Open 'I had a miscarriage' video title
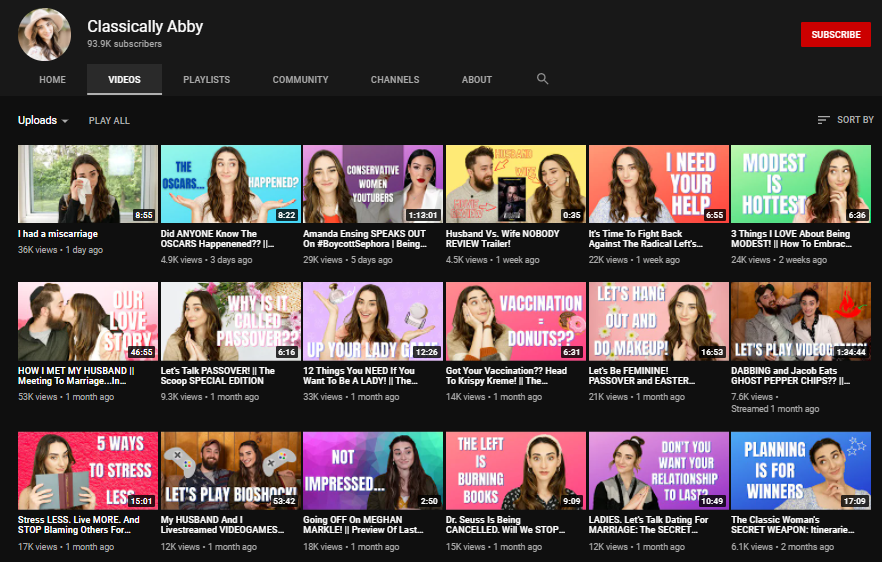This screenshot has width=882, height=562. (x=58, y=233)
